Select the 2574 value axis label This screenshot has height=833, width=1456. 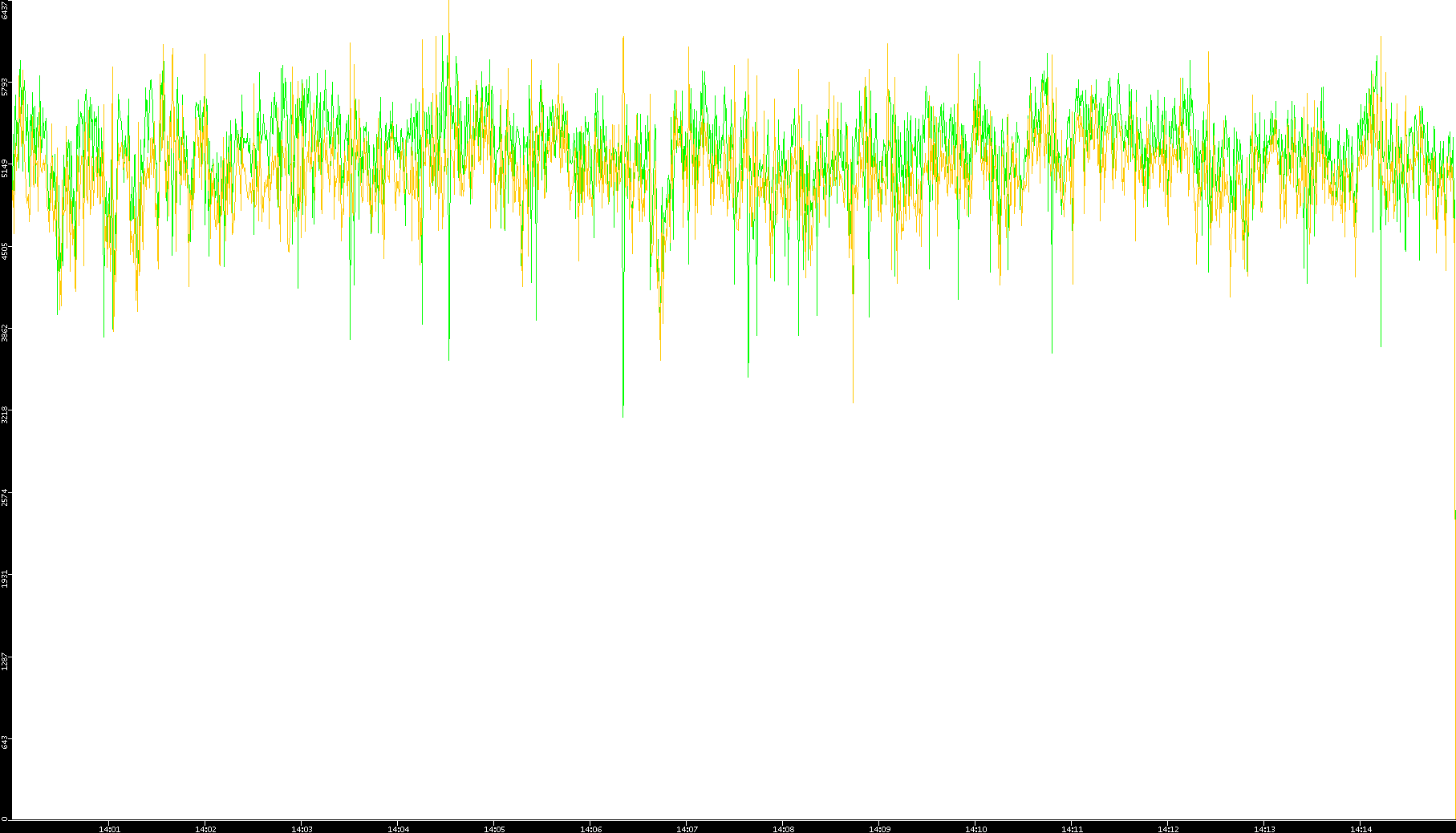click(5, 497)
